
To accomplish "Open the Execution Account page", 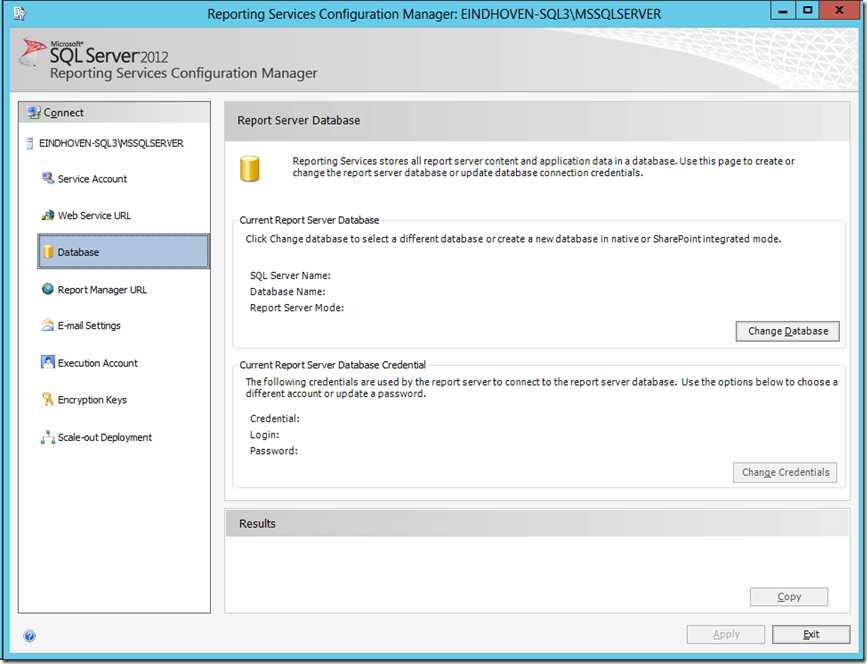I will coord(98,363).
